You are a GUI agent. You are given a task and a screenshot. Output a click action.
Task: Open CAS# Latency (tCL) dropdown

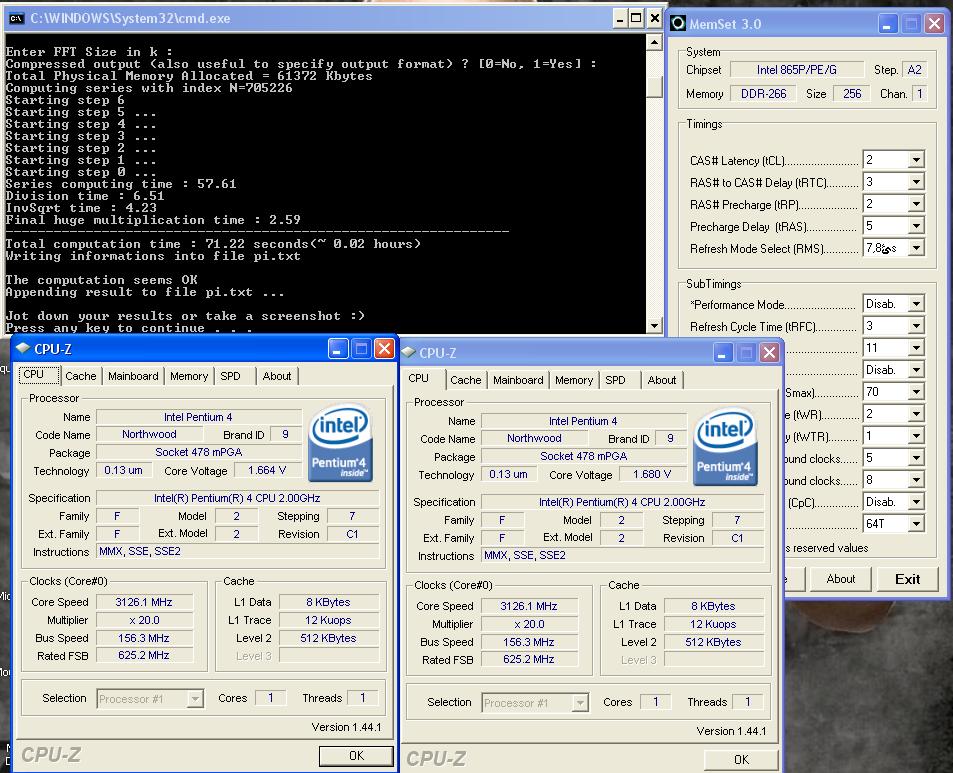(x=916, y=160)
